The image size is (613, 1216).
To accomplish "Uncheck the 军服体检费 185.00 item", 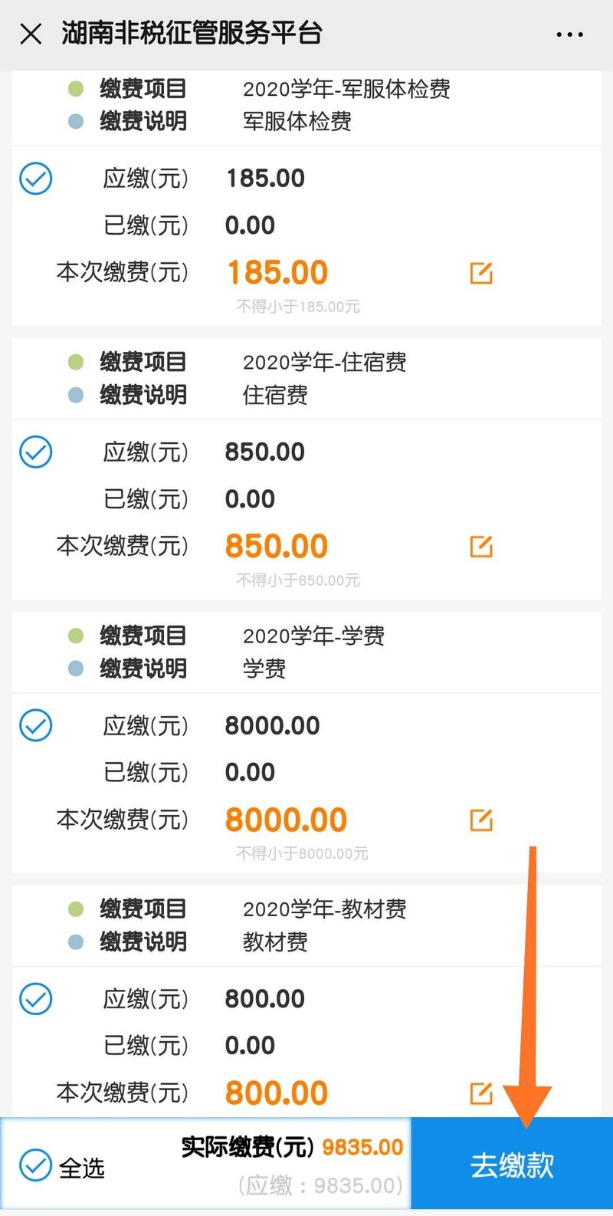I will (x=36, y=180).
